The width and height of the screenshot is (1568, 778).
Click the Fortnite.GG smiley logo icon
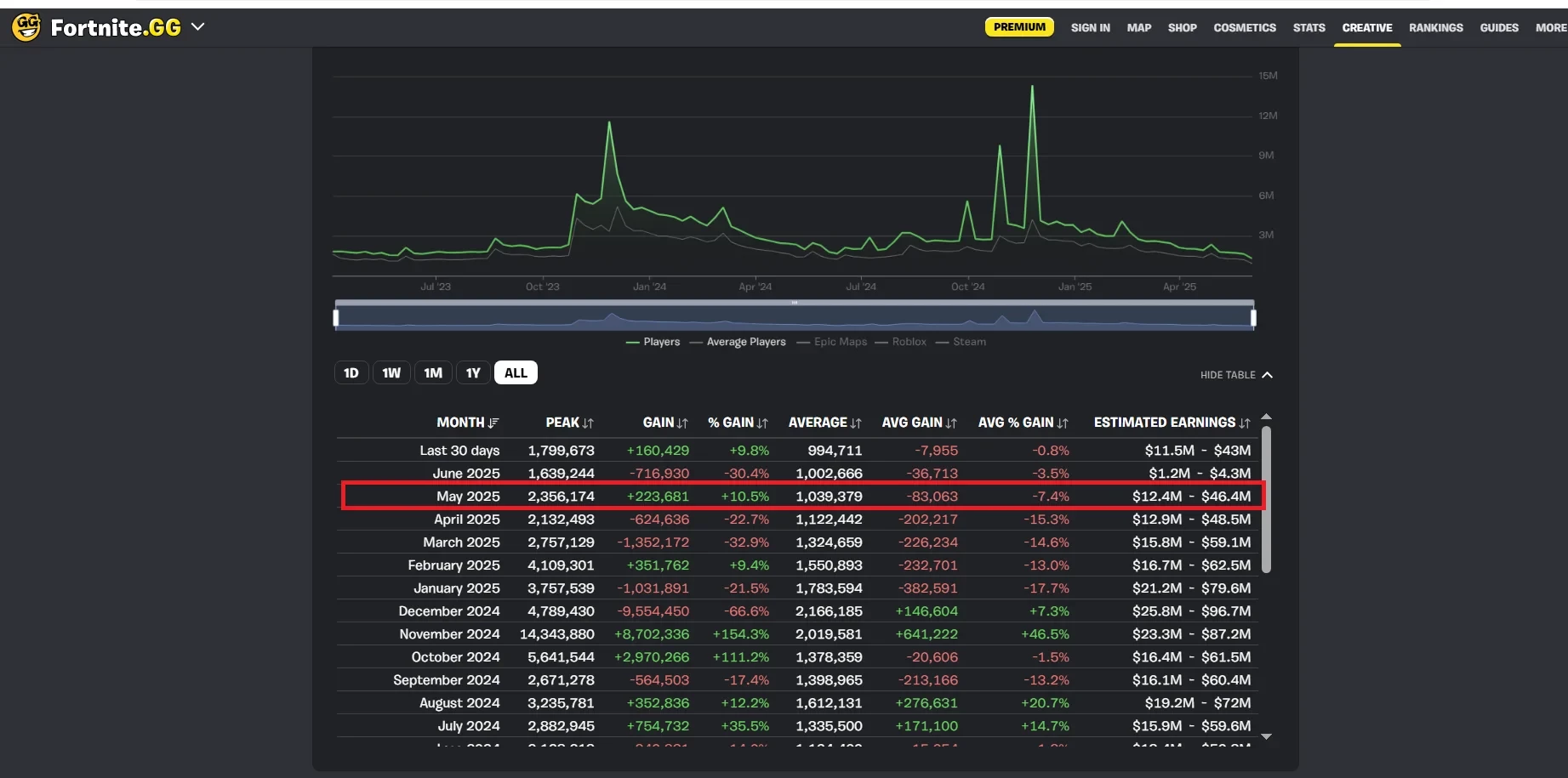click(26, 27)
